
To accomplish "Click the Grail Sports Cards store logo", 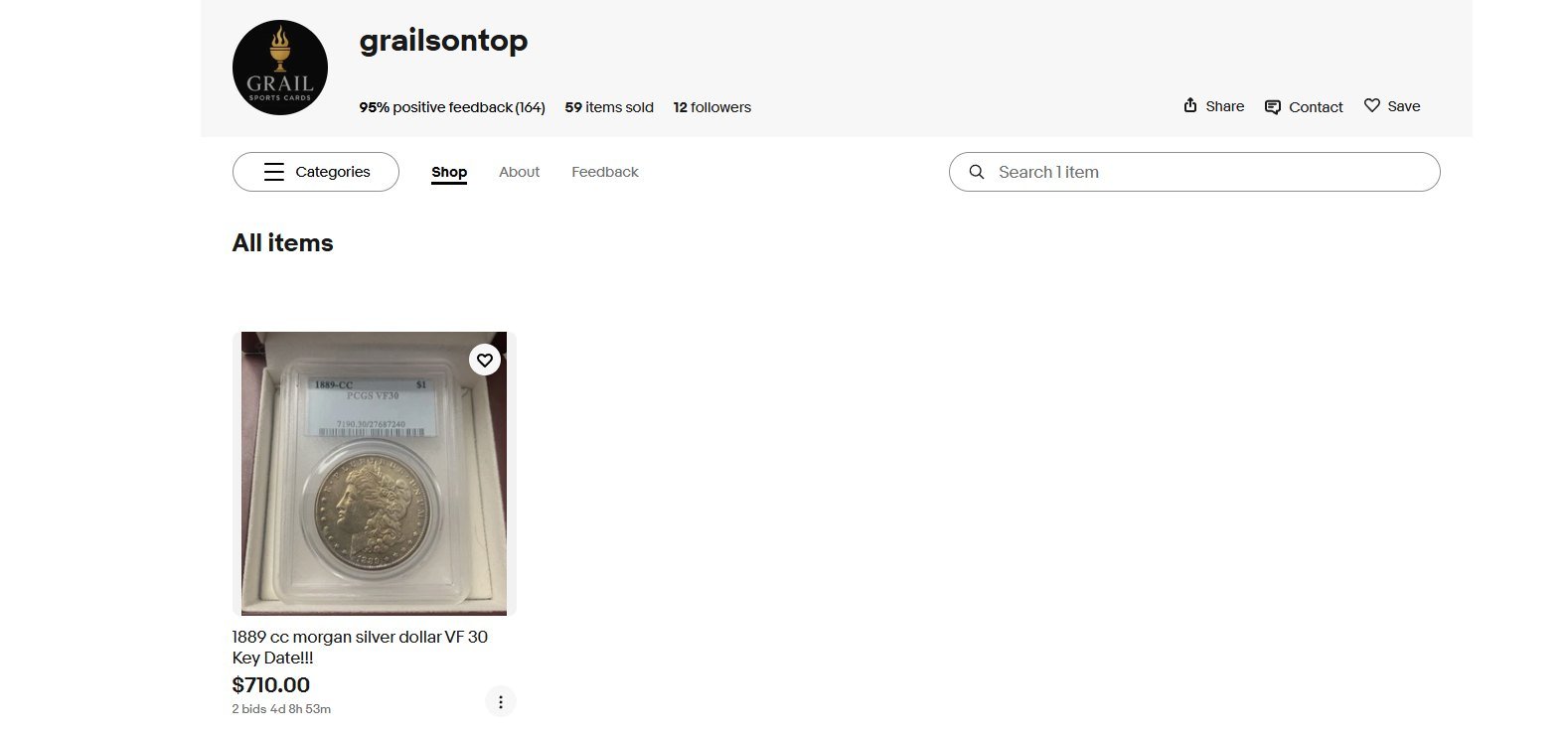I will (x=280, y=68).
